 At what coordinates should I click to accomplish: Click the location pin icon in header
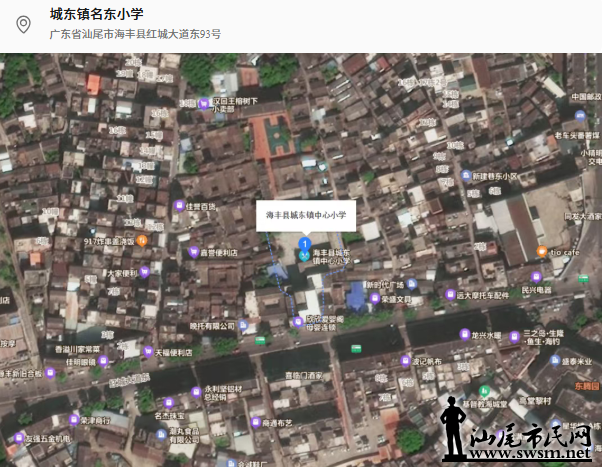(x=23, y=23)
